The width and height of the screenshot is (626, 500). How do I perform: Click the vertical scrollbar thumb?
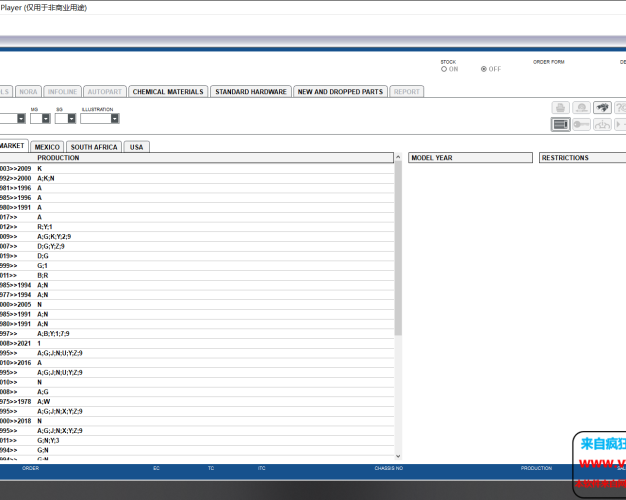click(x=398, y=248)
